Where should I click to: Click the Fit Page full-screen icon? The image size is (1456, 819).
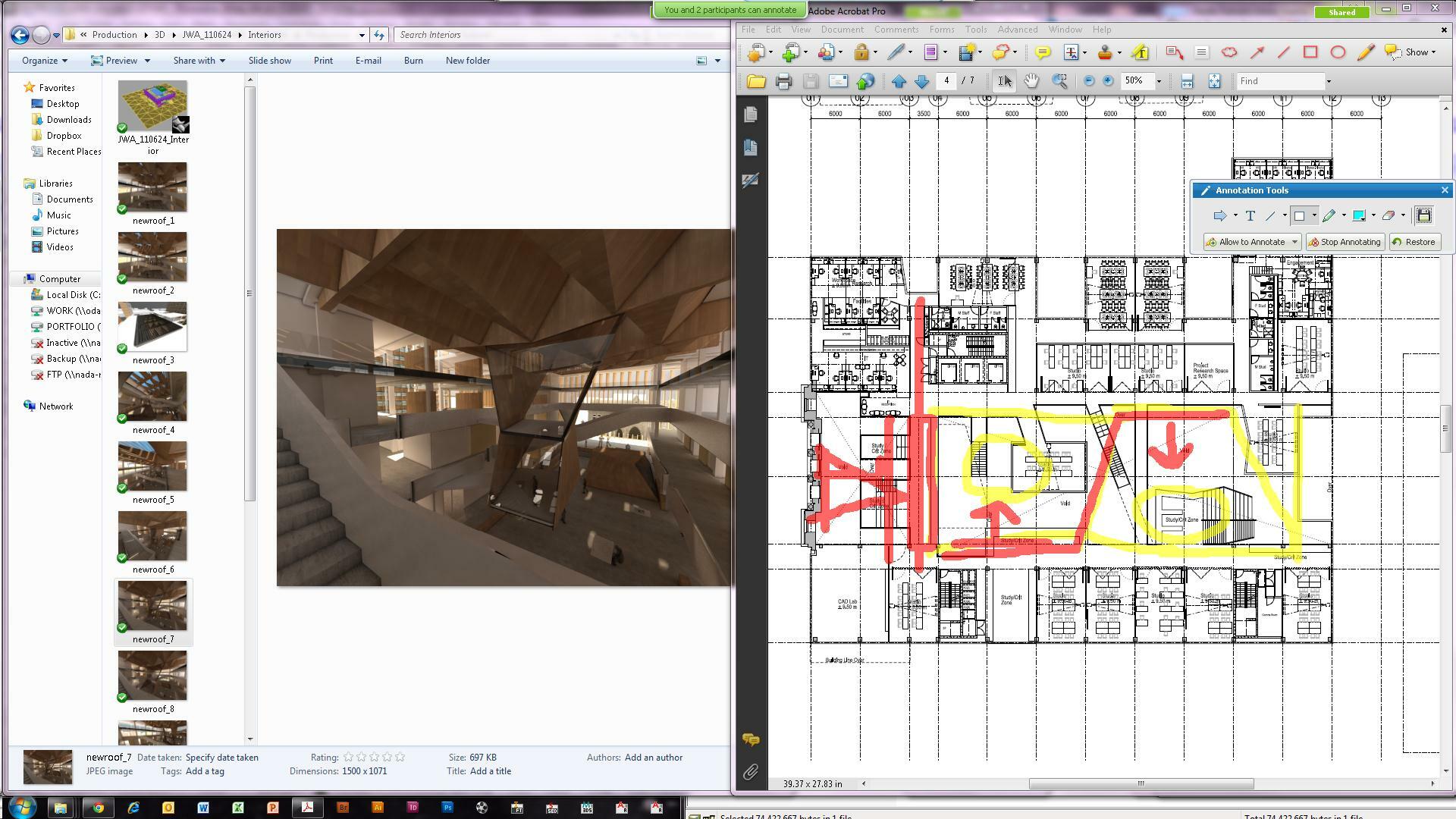tap(1214, 81)
